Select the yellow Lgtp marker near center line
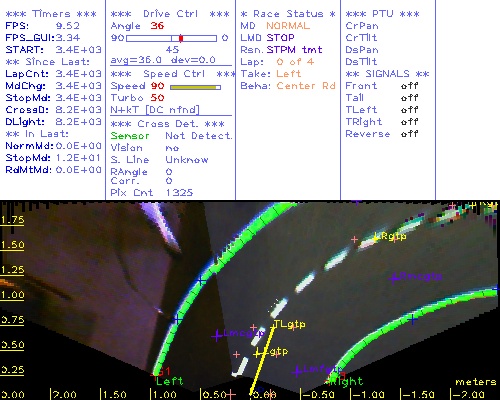500x400 pixels. [x=271, y=352]
